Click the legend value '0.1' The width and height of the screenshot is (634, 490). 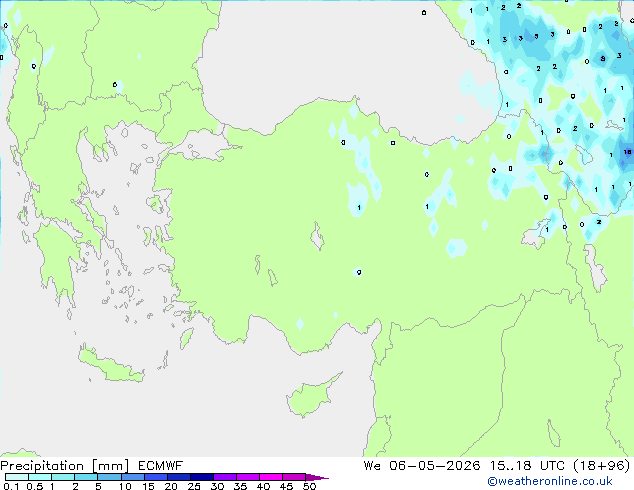click(11, 486)
